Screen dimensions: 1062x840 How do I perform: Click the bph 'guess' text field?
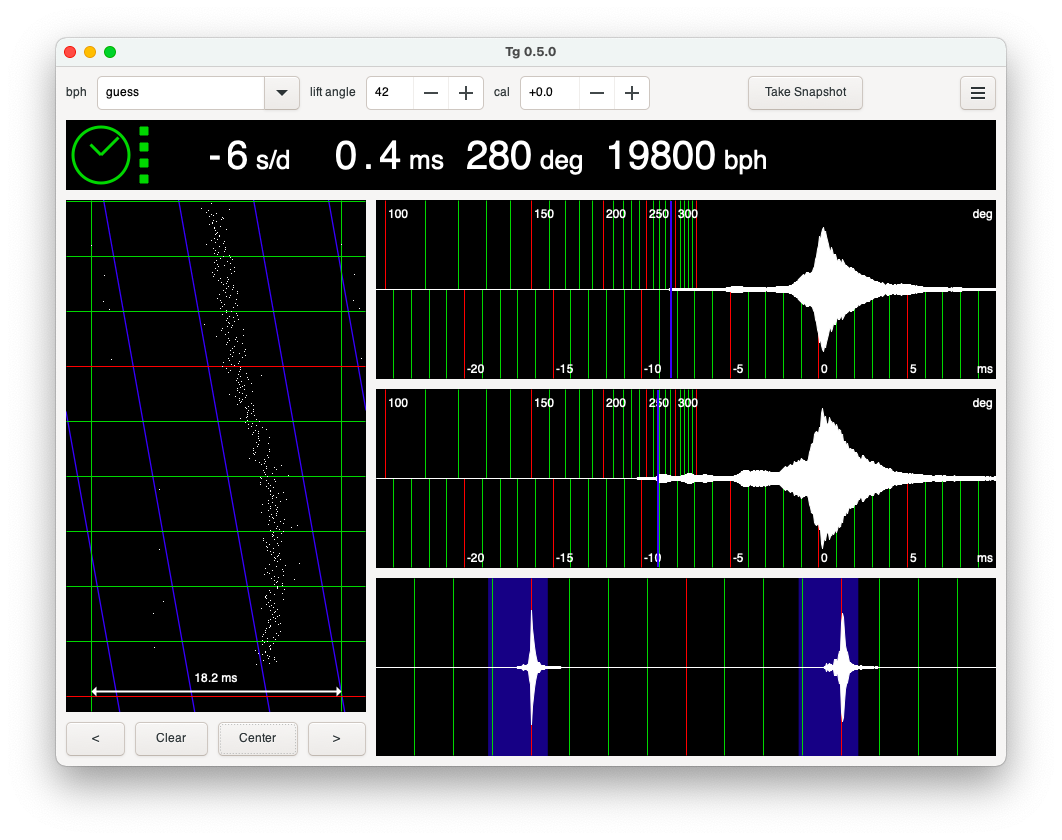(x=180, y=93)
